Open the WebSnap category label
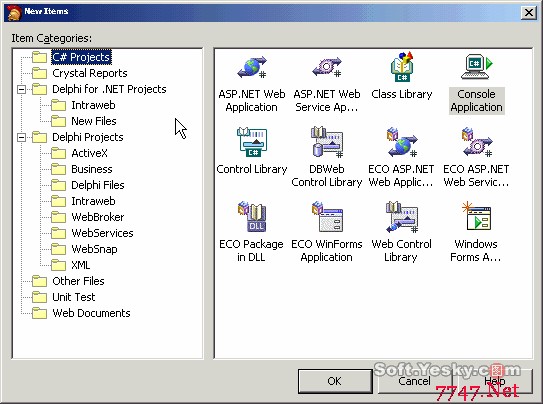Image resolution: width=543 pixels, height=404 pixels. tap(94, 249)
